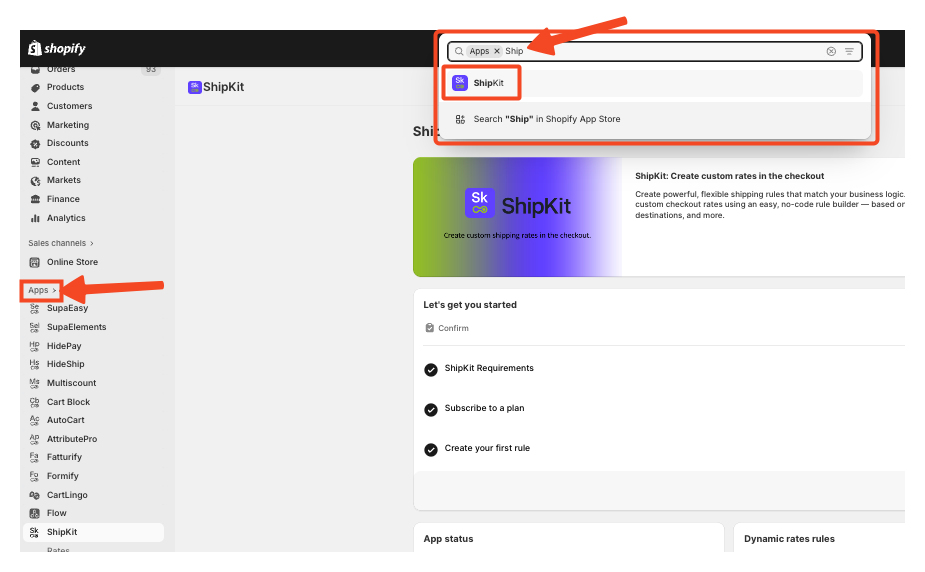Toggle the Create your first rule checkmark
Image resolution: width=925 pixels, height=572 pixels.
[431, 449]
